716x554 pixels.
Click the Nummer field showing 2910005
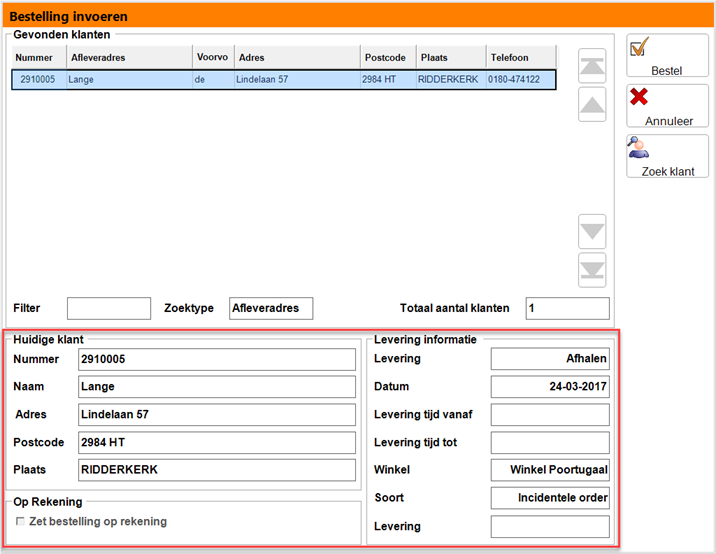tap(217, 359)
